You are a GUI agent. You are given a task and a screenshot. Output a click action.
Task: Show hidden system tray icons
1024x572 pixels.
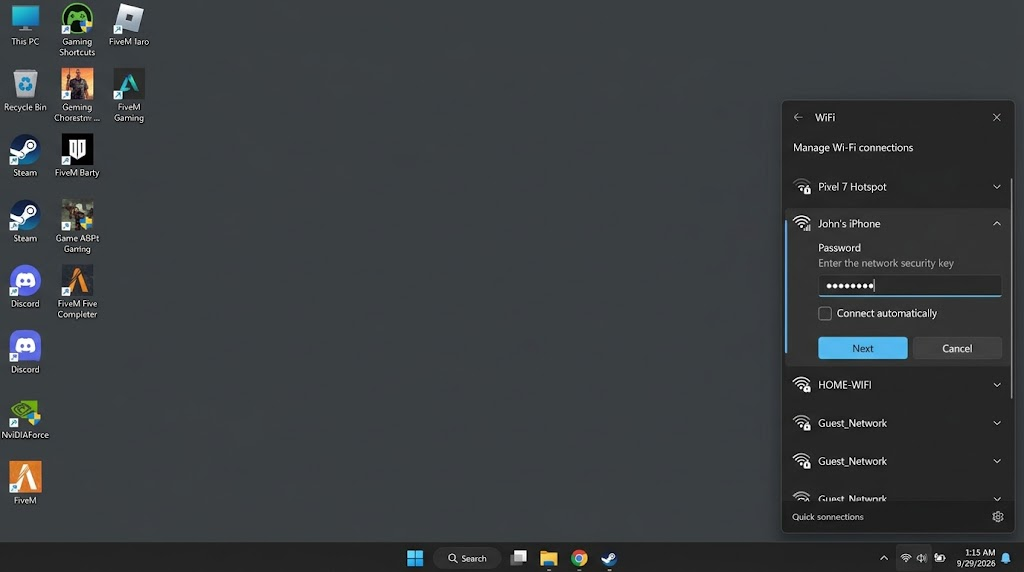point(884,558)
